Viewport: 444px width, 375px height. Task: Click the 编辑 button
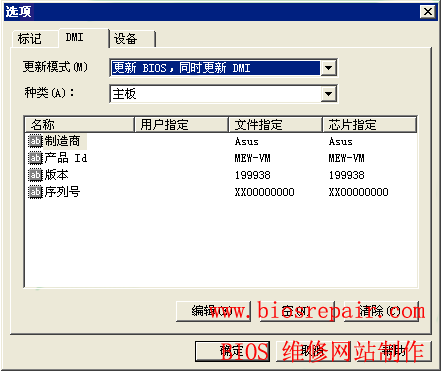click(x=213, y=311)
